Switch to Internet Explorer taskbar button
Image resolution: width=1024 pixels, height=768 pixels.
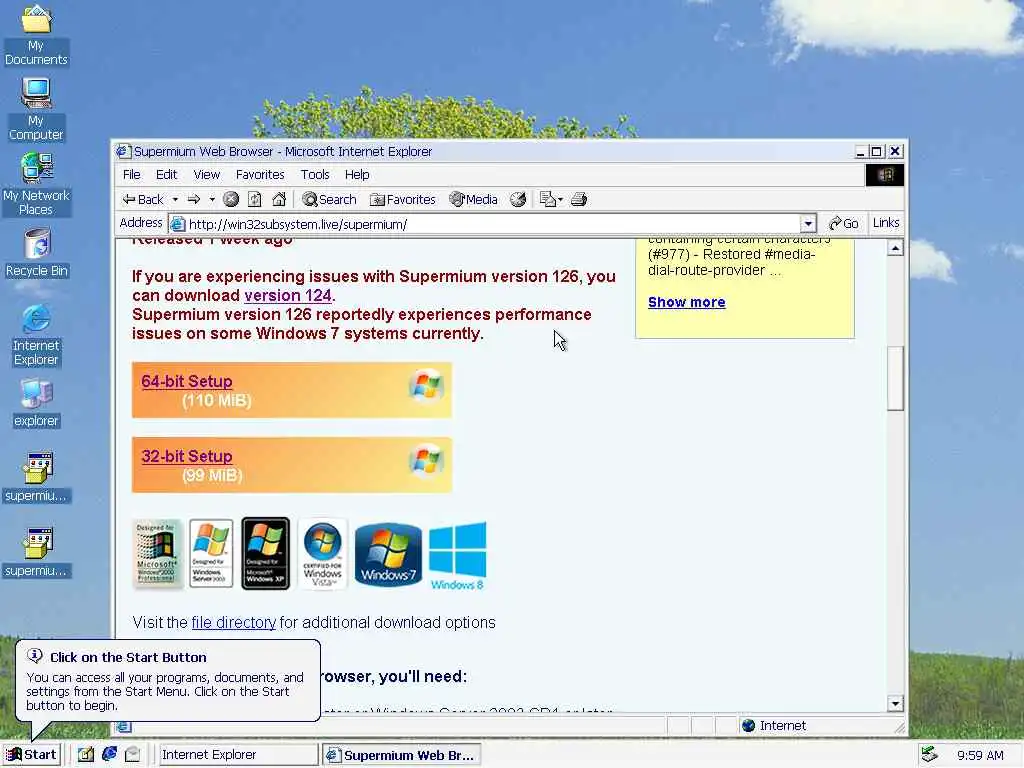click(238, 755)
